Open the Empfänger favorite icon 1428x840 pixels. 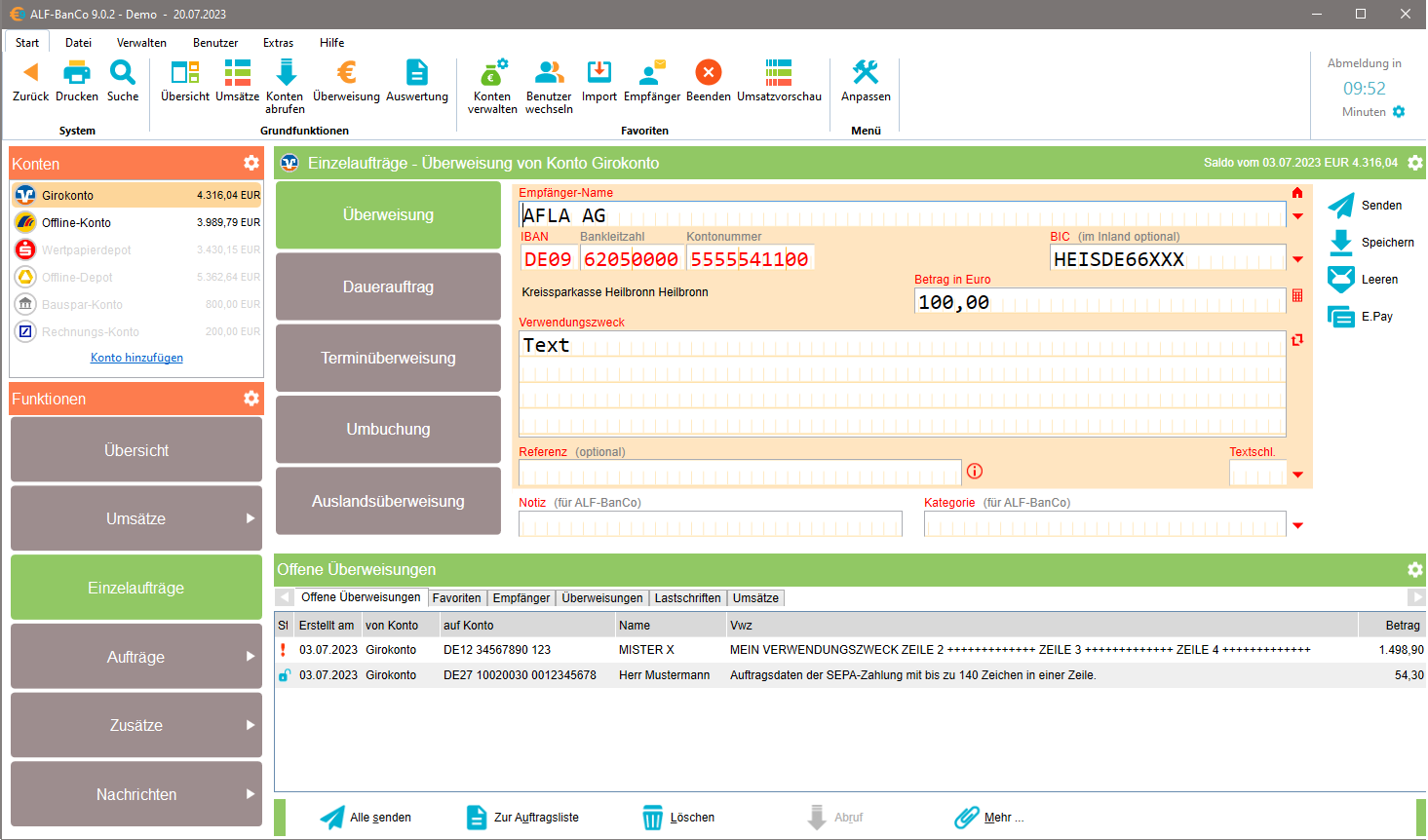point(652,72)
